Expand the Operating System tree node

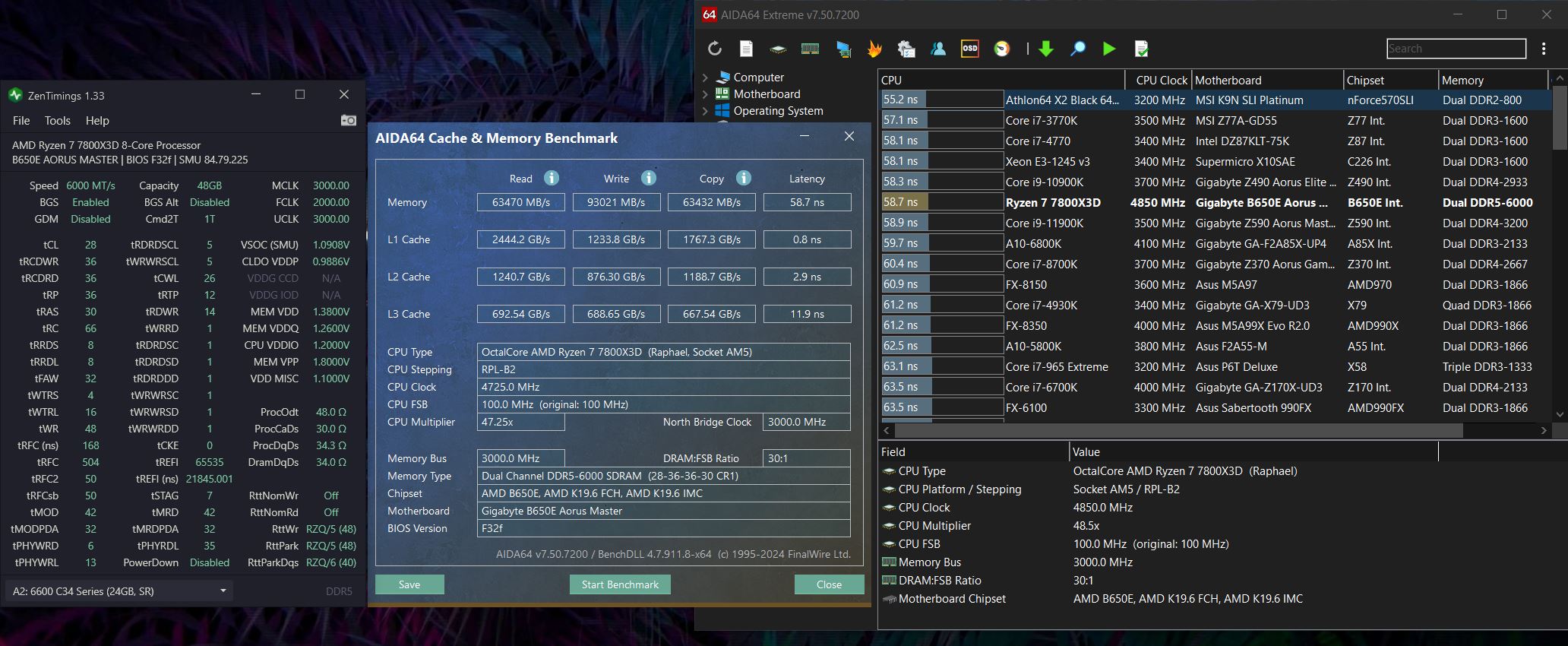coord(705,111)
